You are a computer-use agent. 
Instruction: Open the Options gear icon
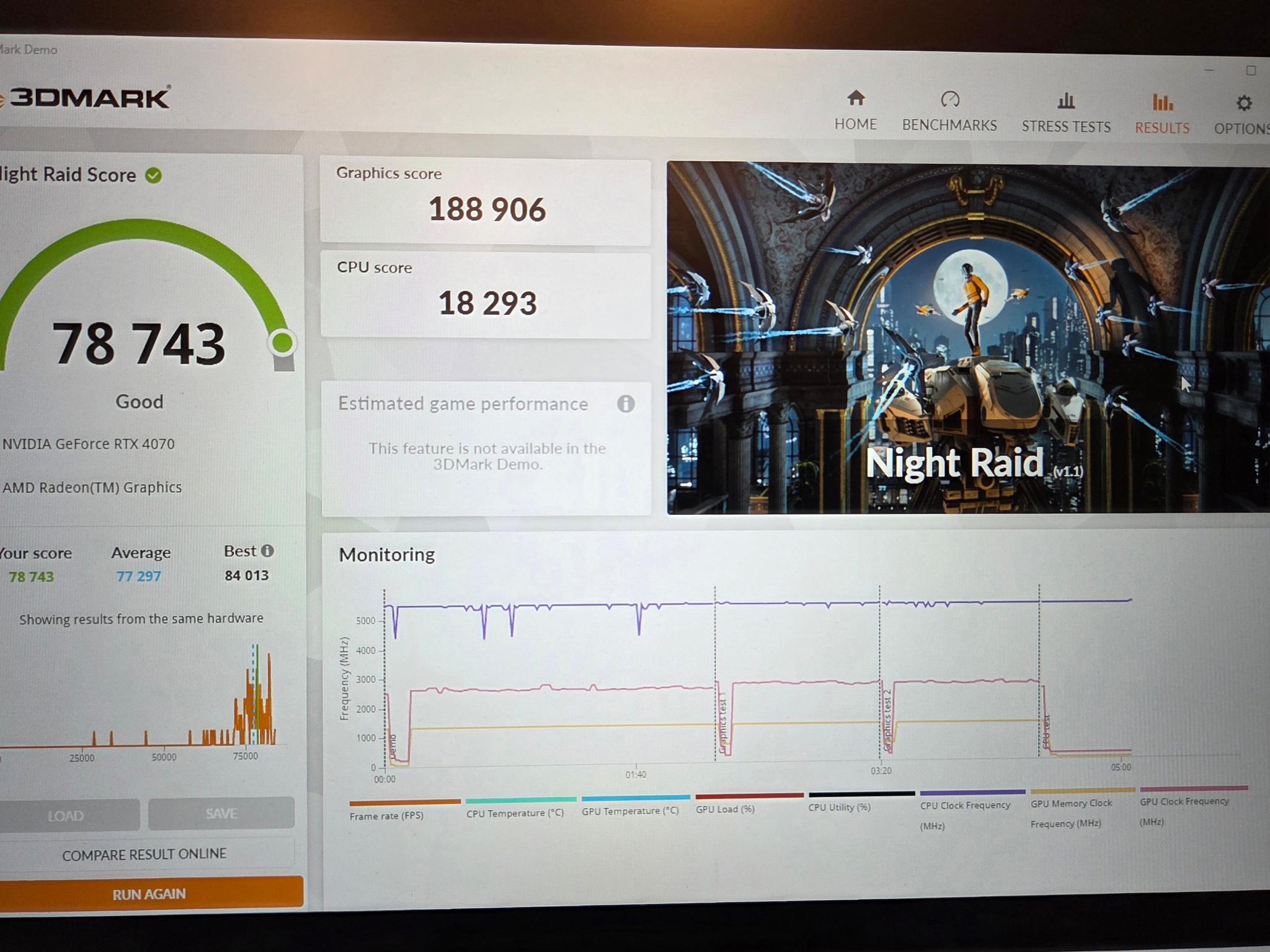click(x=1243, y=103)
